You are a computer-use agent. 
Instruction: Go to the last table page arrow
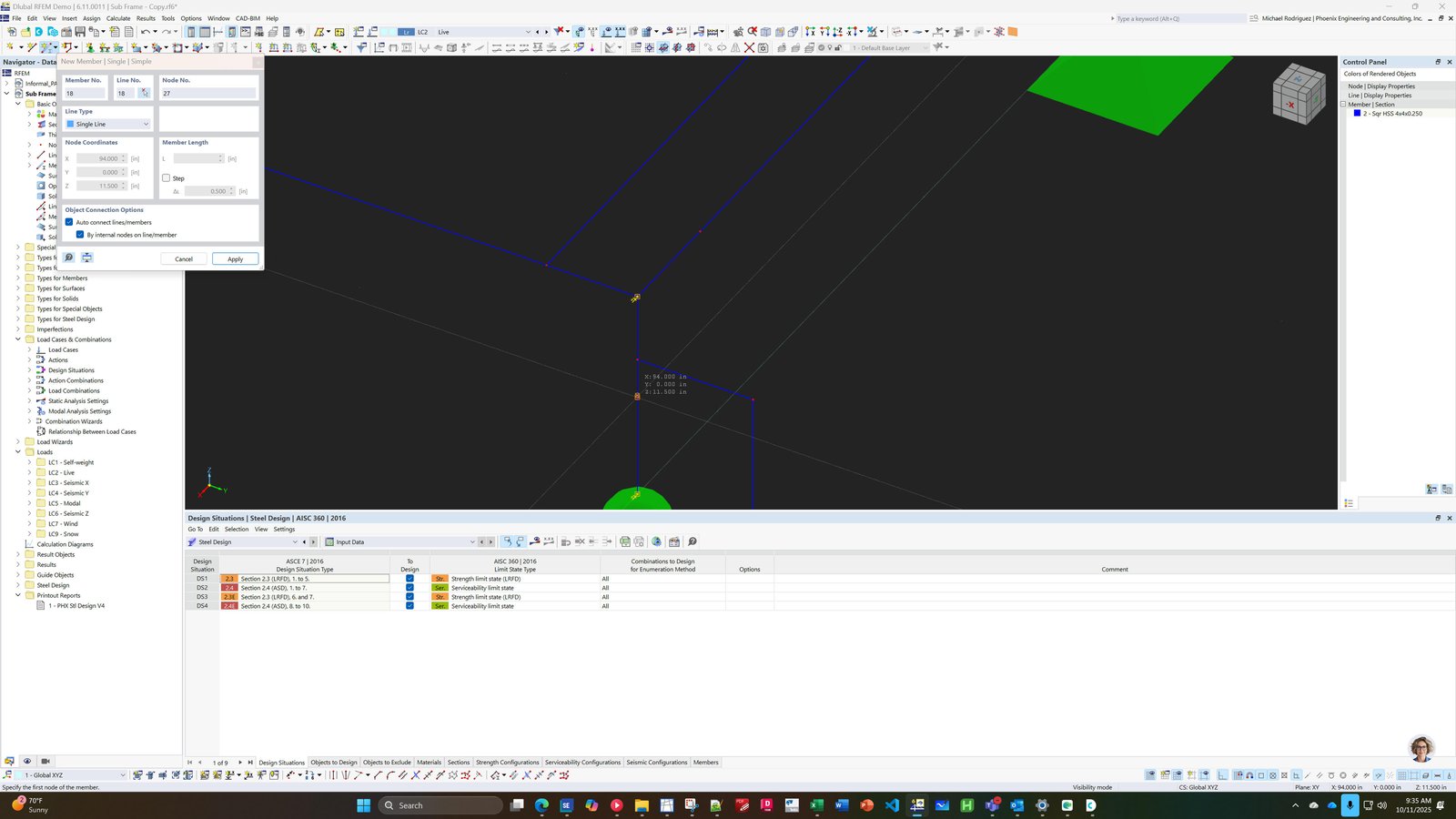[250, 763]
